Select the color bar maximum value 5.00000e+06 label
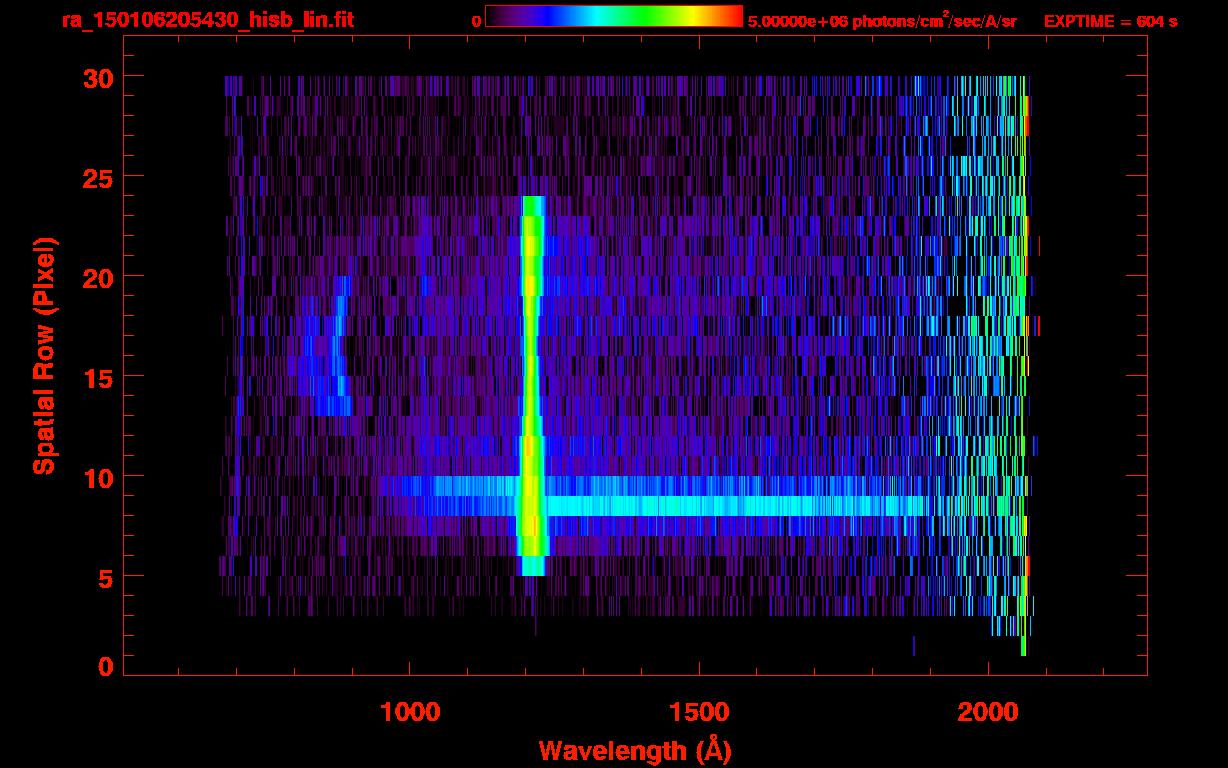 (881, 21)
